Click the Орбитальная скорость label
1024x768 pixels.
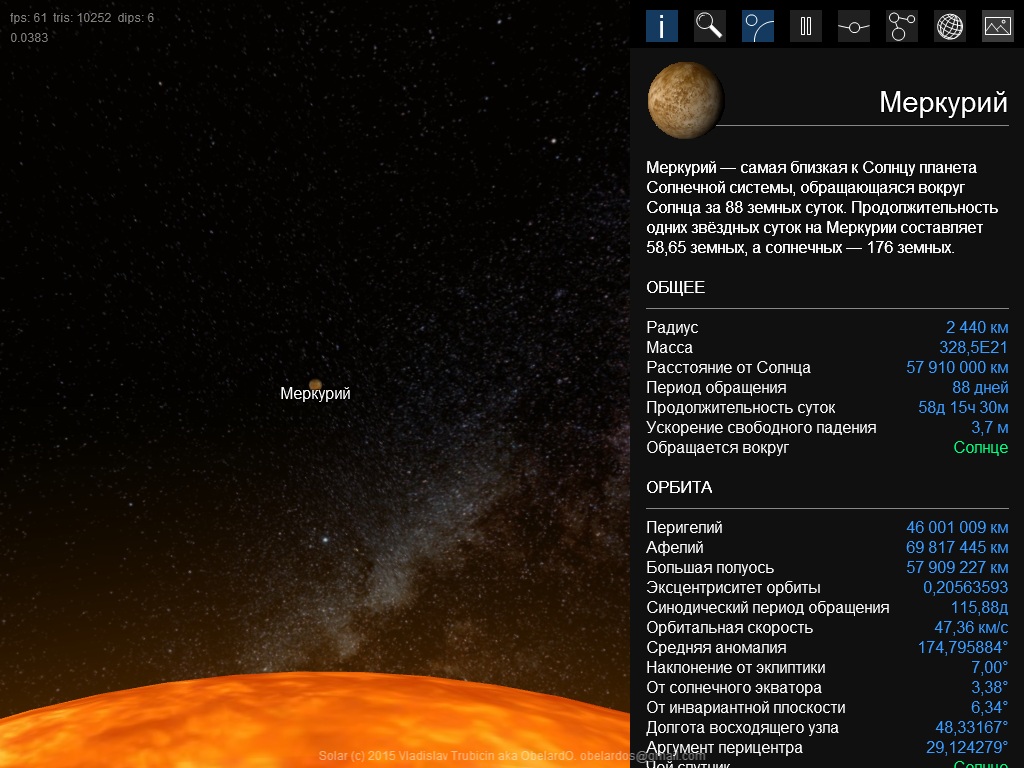click(729, 628)
